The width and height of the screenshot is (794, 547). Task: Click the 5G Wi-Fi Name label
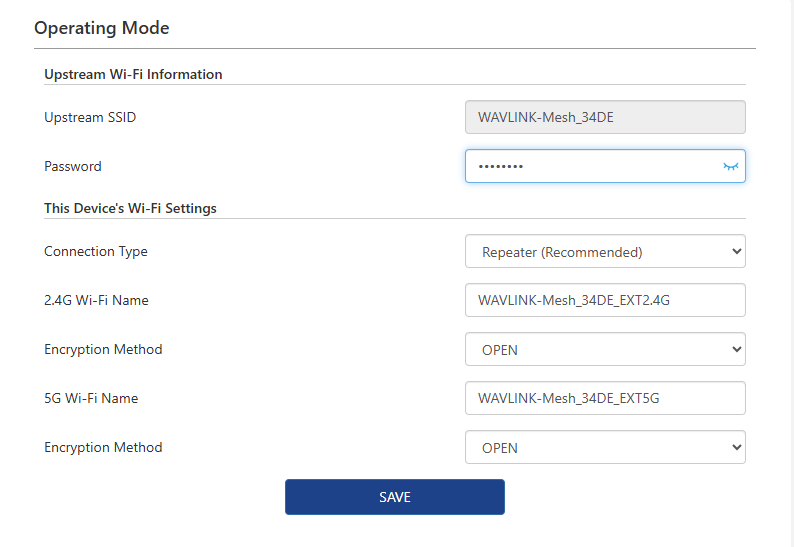pyautogui.click(x=91, y=398)
